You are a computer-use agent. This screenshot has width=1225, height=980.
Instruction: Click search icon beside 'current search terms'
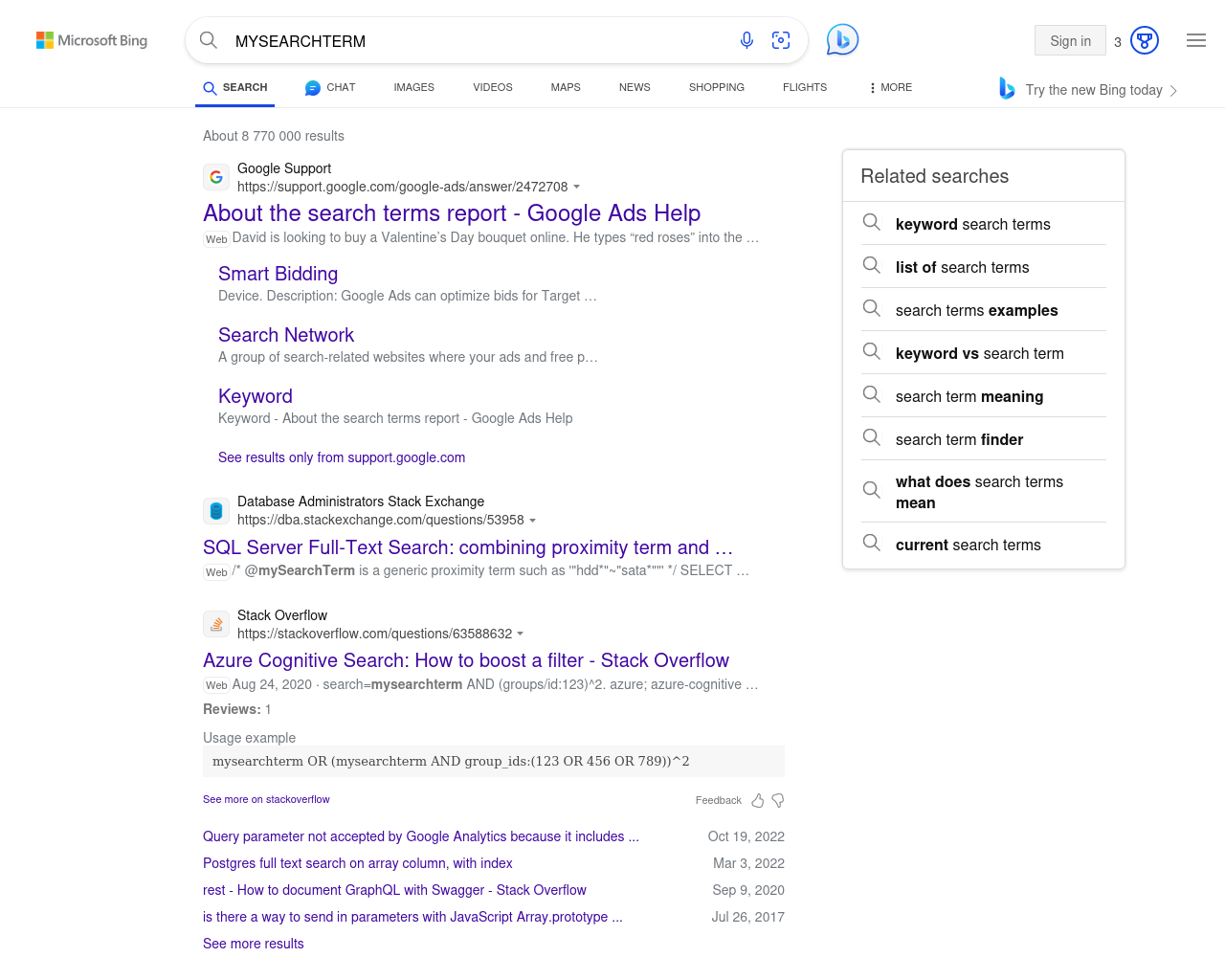click(x=872, y=543)
